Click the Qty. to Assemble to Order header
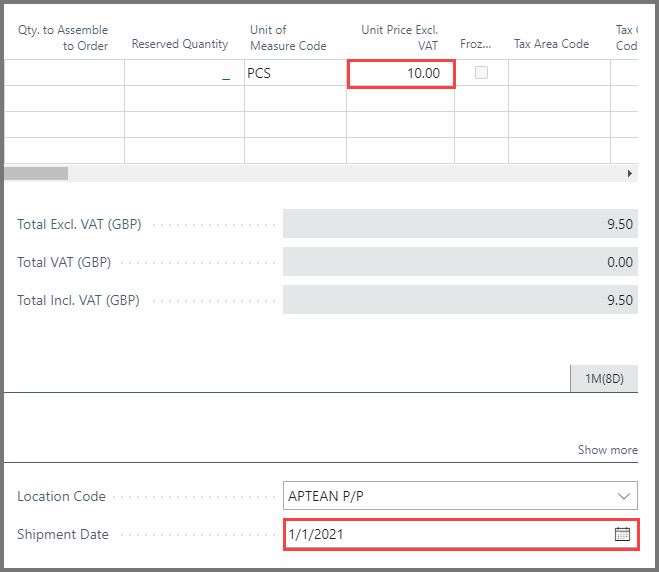The image size is (659, 572). (x=63, y=38)
